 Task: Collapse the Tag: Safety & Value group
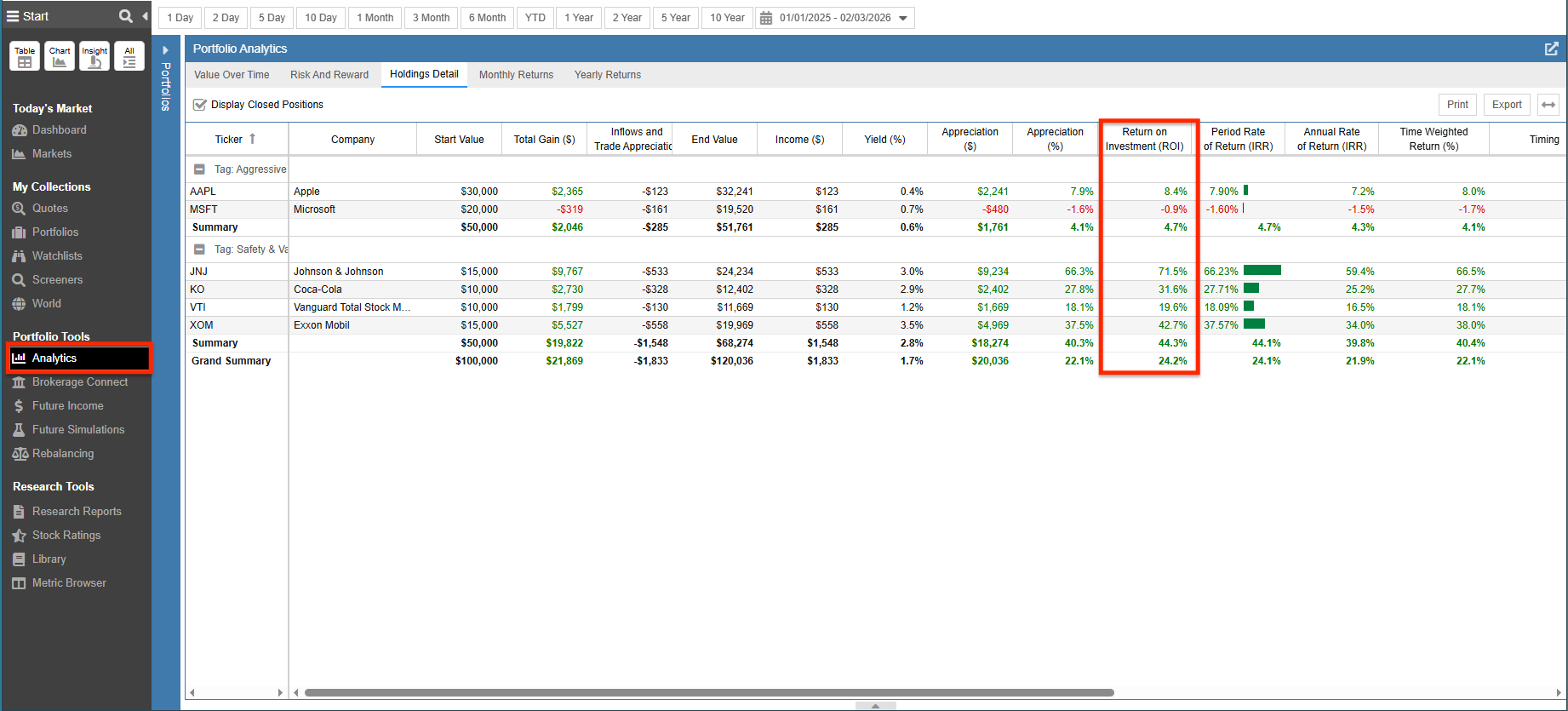pos(199,249)
